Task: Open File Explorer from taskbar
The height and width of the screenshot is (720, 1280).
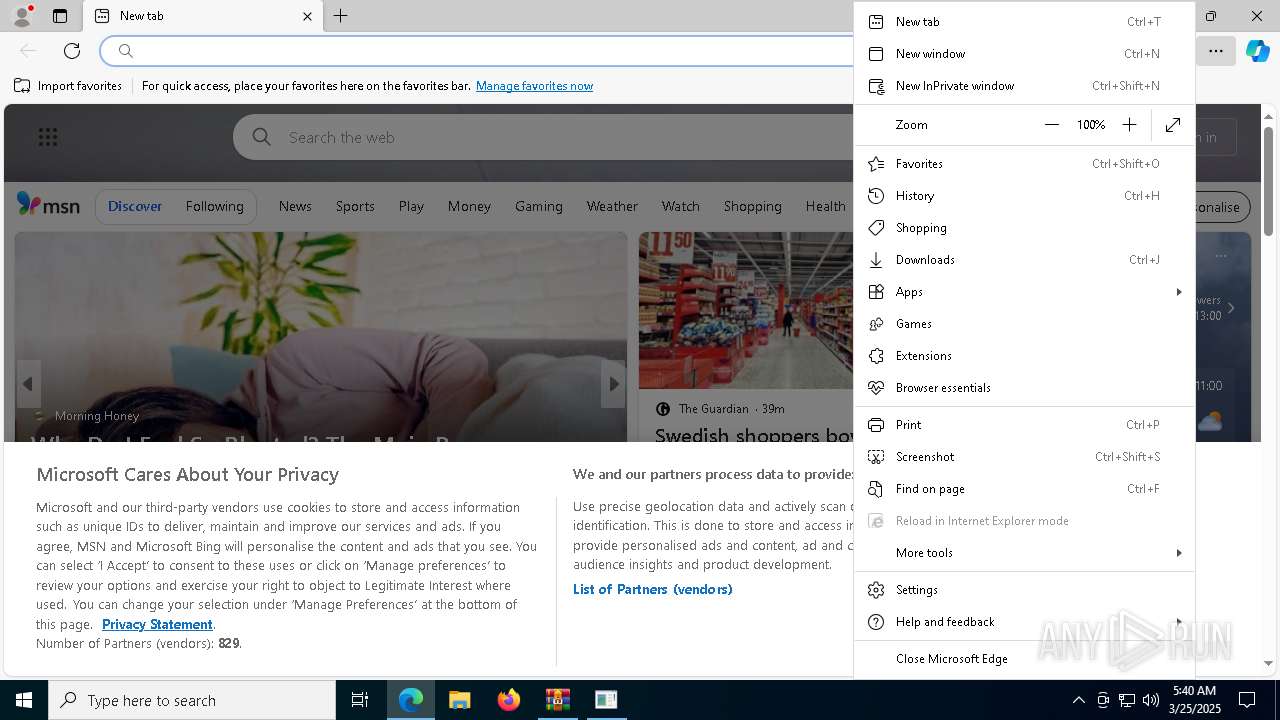Action: click(x=459, y=700)
